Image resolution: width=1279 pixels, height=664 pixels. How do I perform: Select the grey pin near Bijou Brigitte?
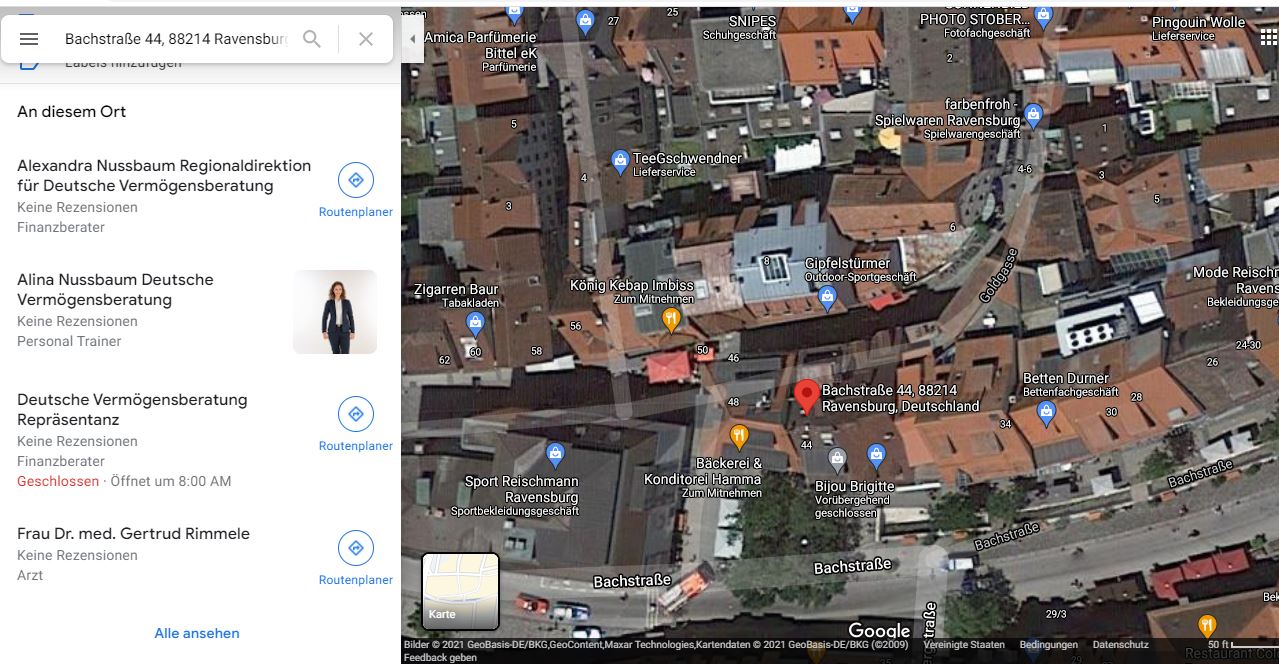click(838, 460)
